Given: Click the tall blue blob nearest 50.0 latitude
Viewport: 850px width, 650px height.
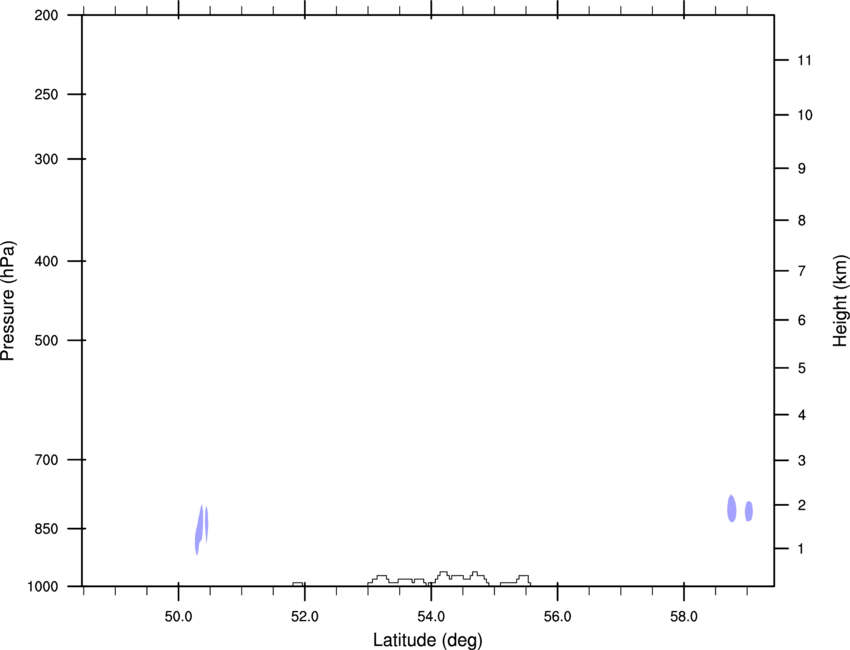Looking at the screenshot, I should point(199,530).
